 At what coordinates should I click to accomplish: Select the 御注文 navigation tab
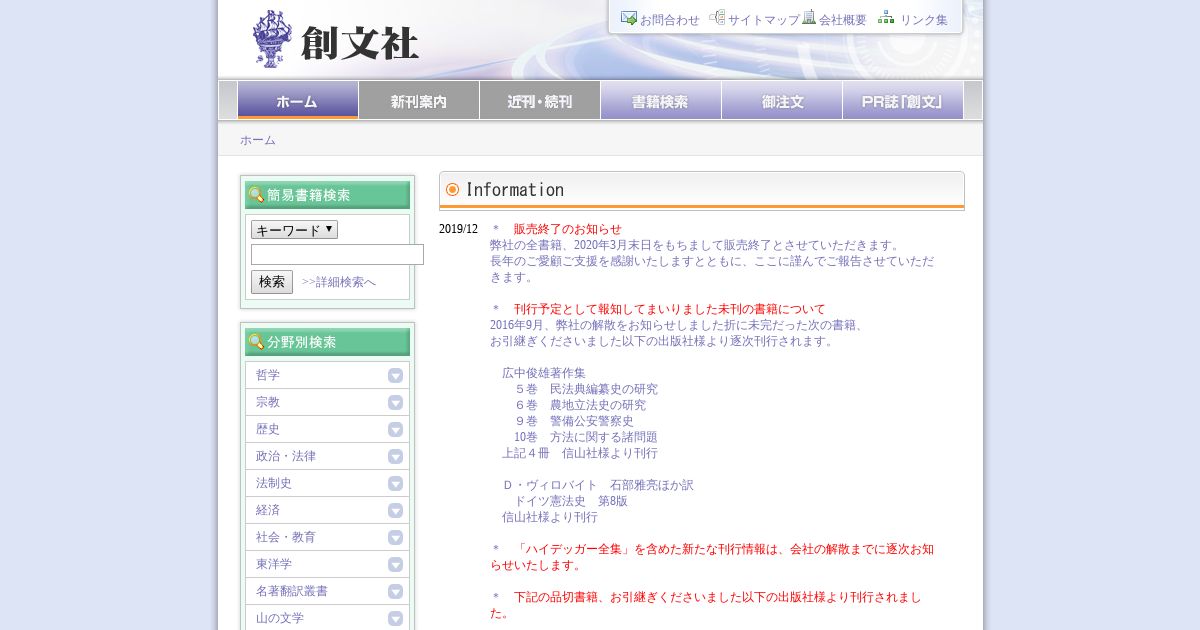(x=782, y=100)
